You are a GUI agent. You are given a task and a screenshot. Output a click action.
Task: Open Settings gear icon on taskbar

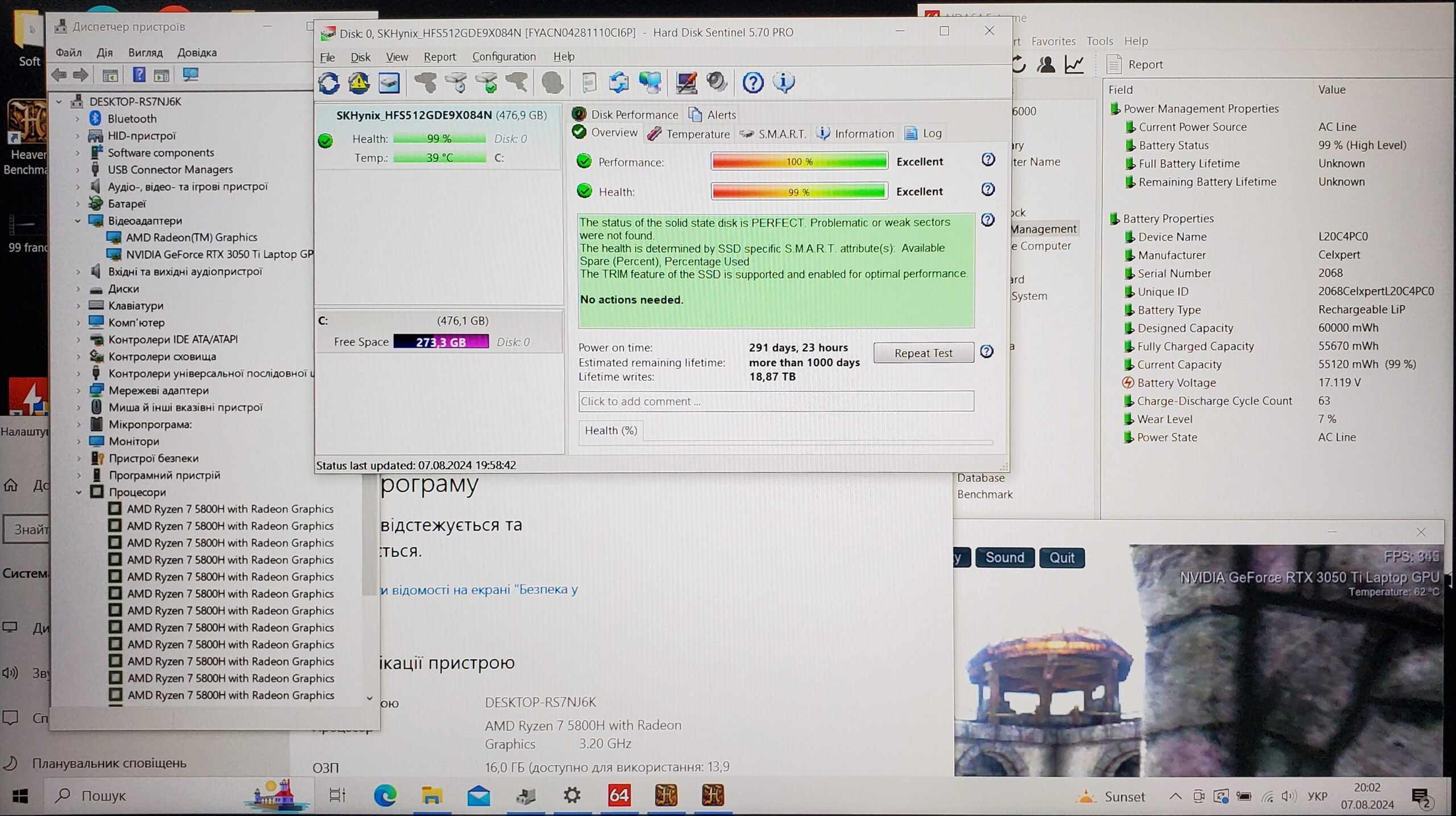coord(572,796)
